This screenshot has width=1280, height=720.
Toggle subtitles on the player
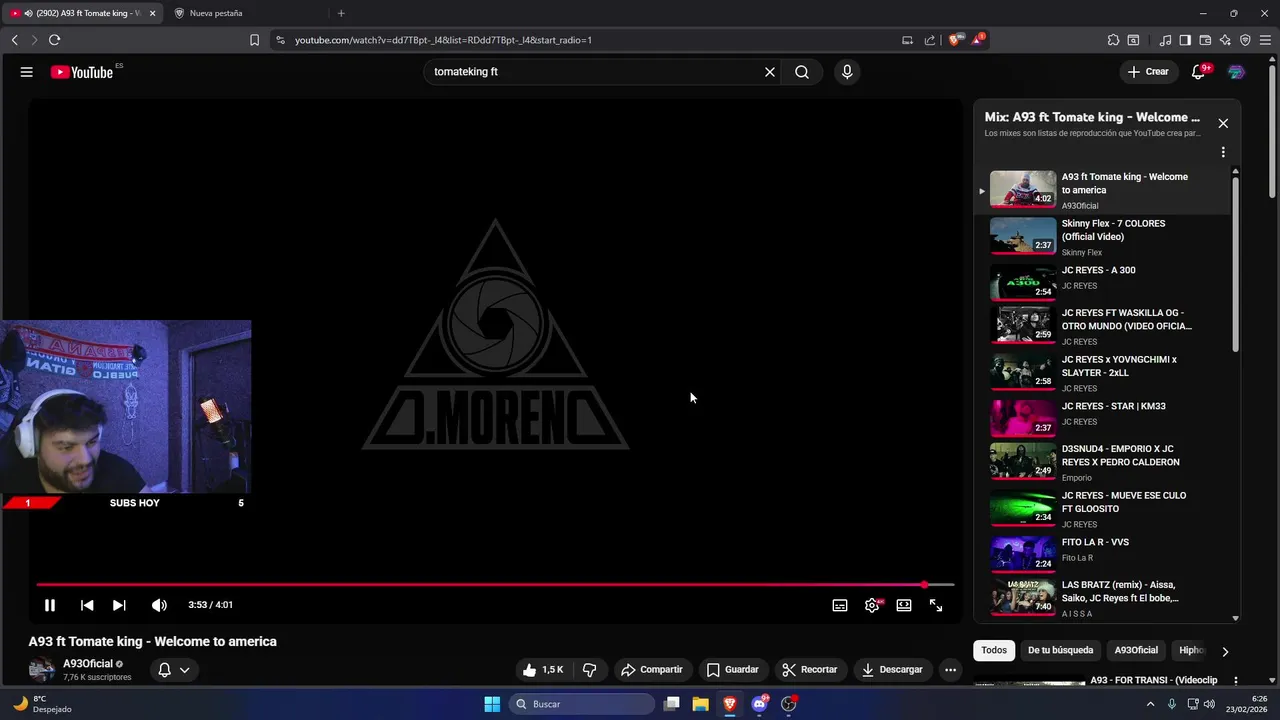tap(840, 605)
